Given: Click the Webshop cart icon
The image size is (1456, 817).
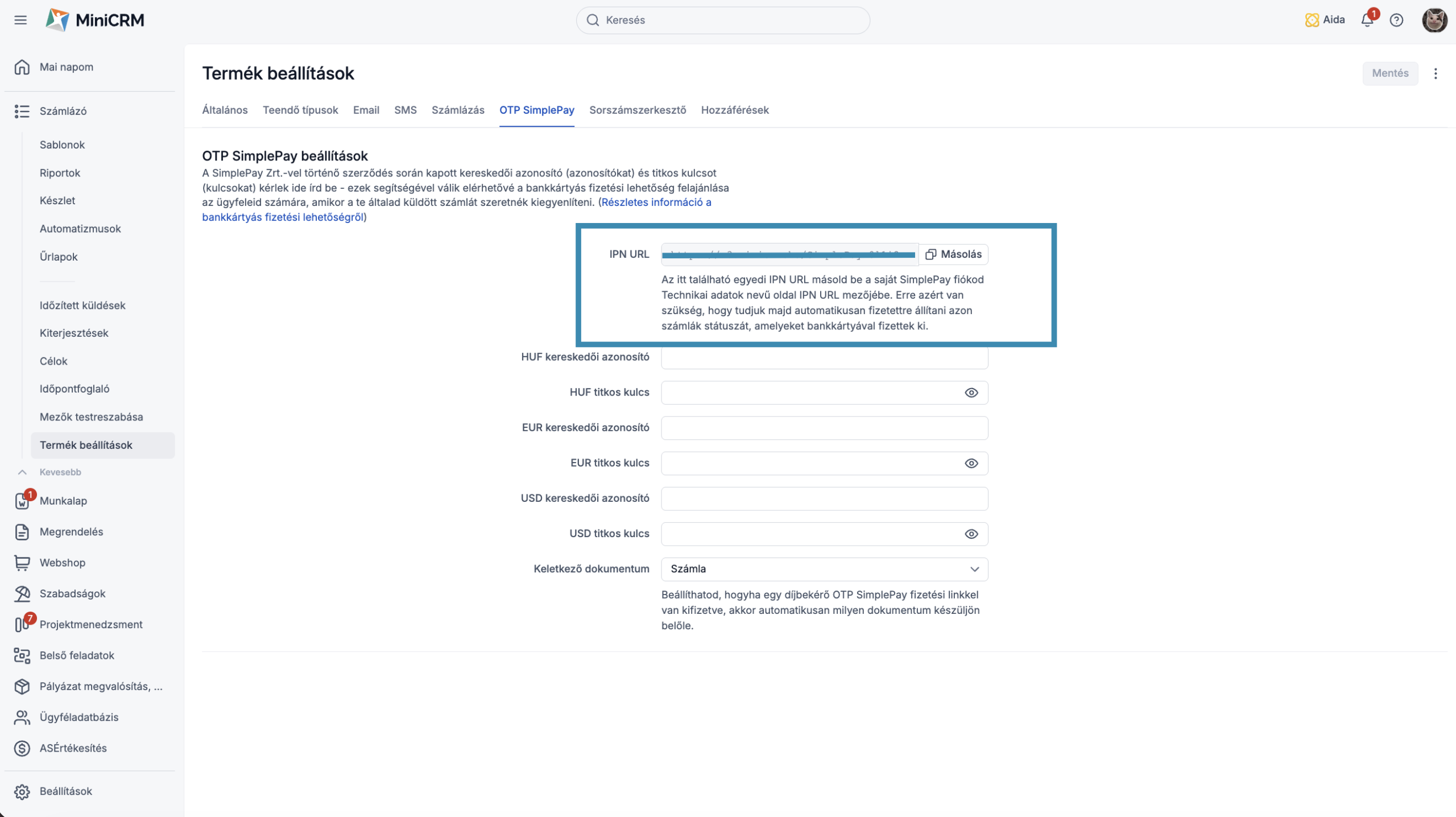Looking at the screenshot, I should click(x=22, y=563).
